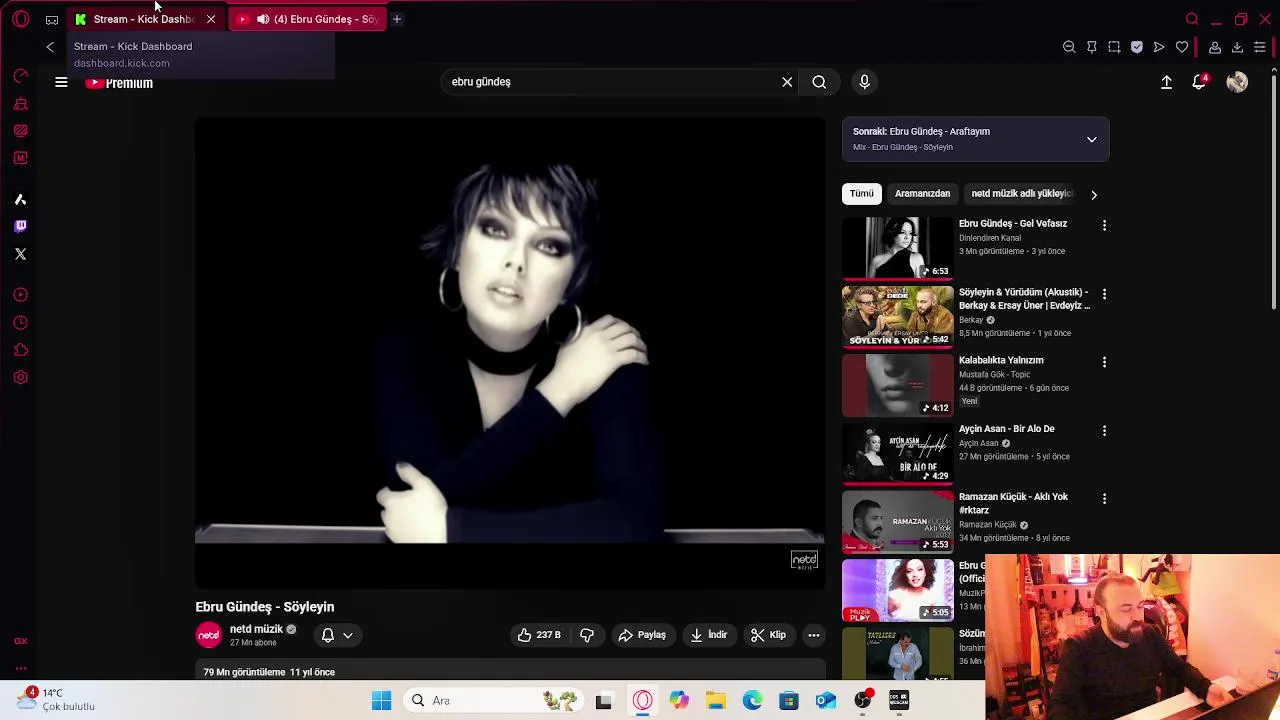Open the YouTube hamburger guide menu
The height and width of the screenshot is (720, 1280).
61,83
